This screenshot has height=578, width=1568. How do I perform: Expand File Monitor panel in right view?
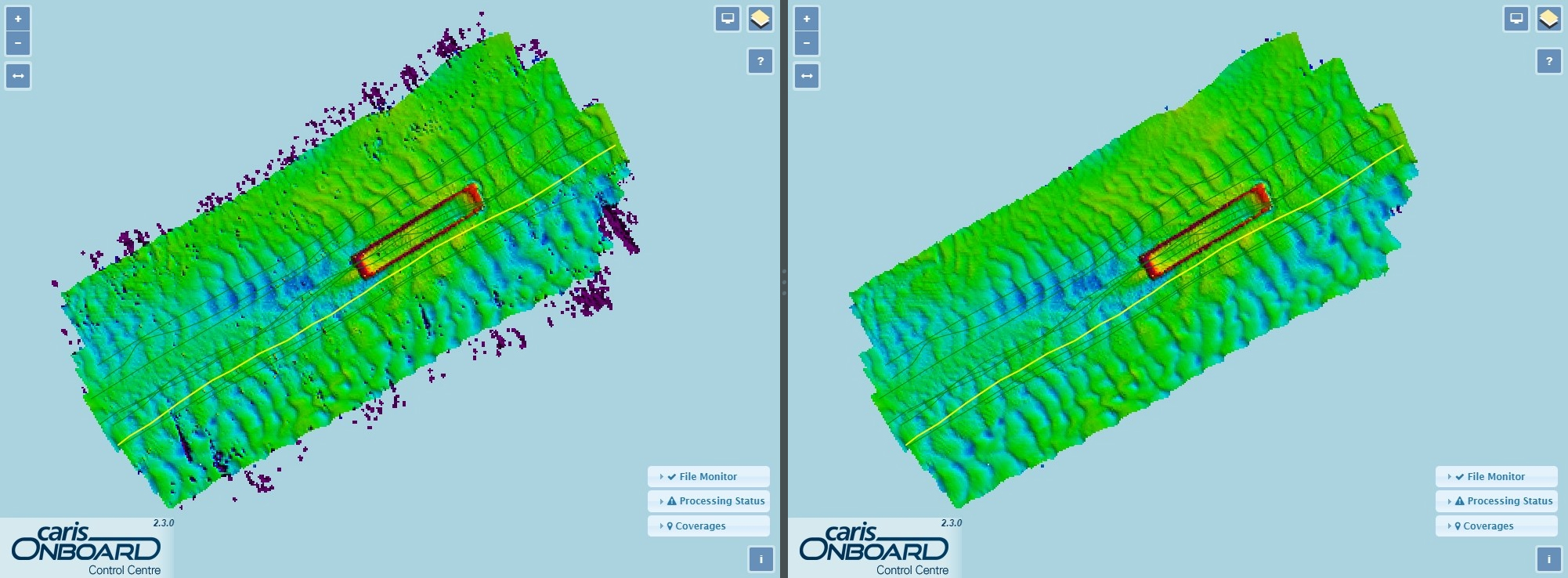coord(1497,476)
